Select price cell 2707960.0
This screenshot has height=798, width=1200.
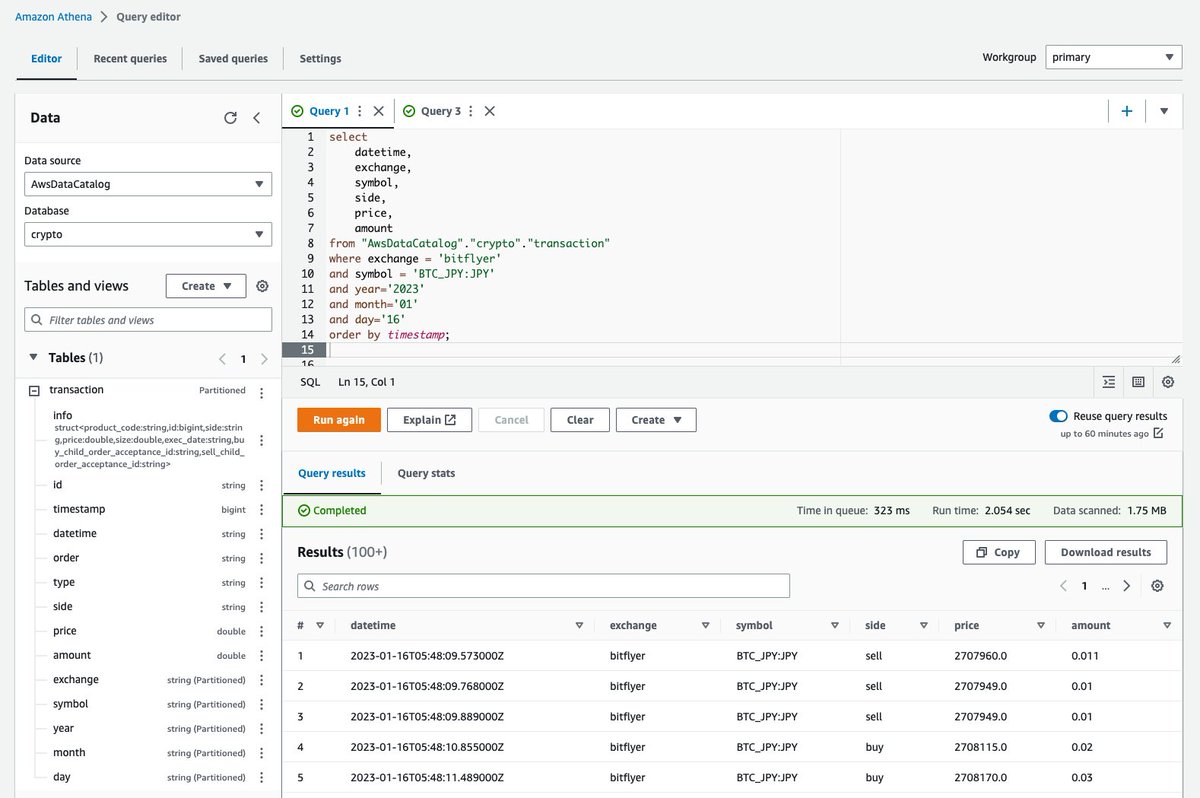[x=981, y=656]
